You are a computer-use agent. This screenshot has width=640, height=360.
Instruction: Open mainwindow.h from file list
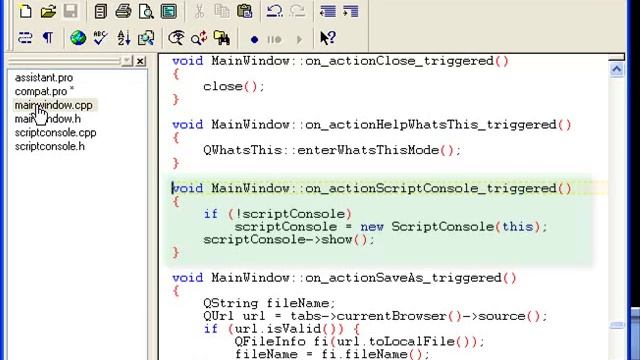(x=48, y=119)
